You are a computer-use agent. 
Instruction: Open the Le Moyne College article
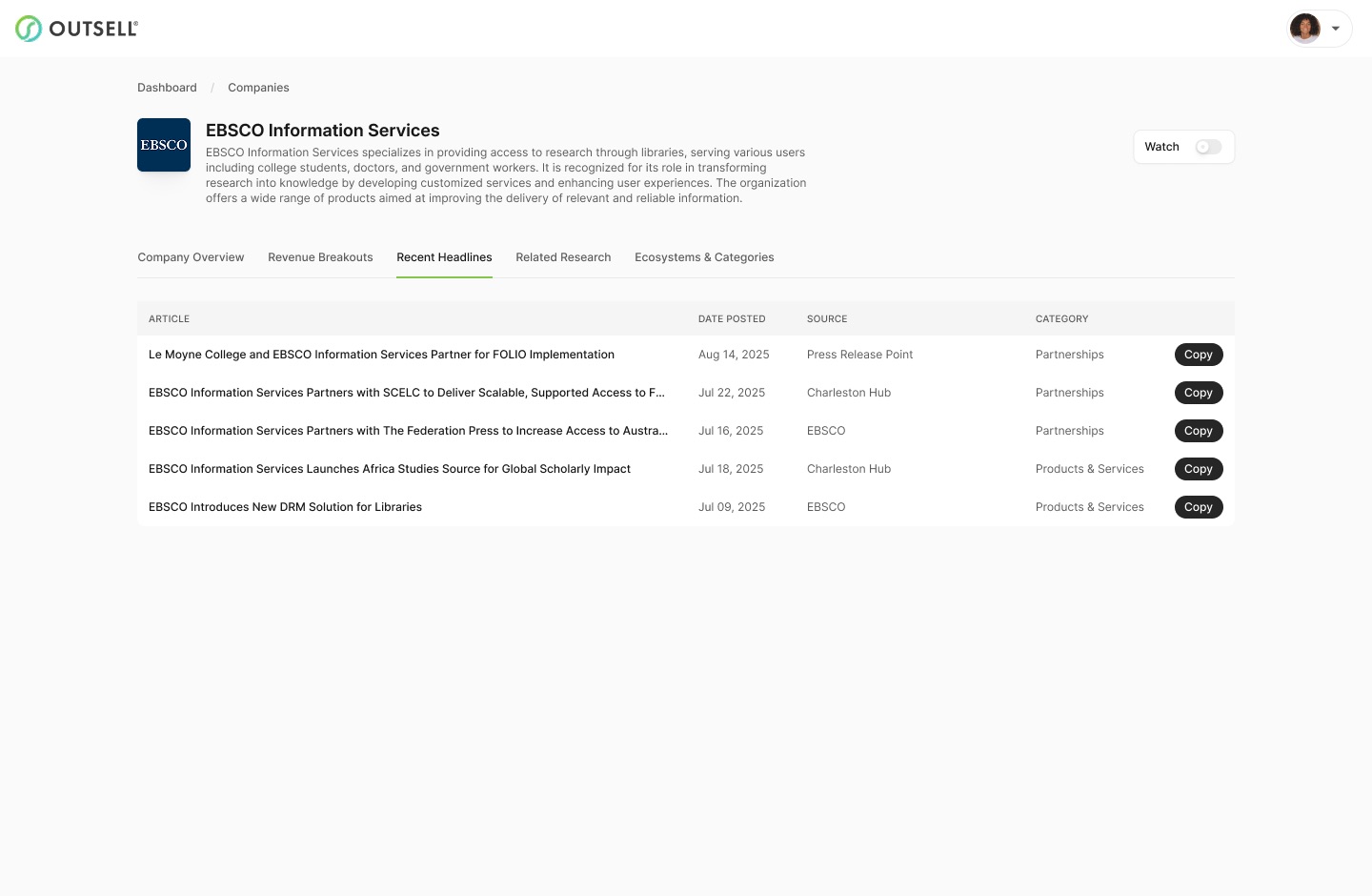(x=381, y=354)
